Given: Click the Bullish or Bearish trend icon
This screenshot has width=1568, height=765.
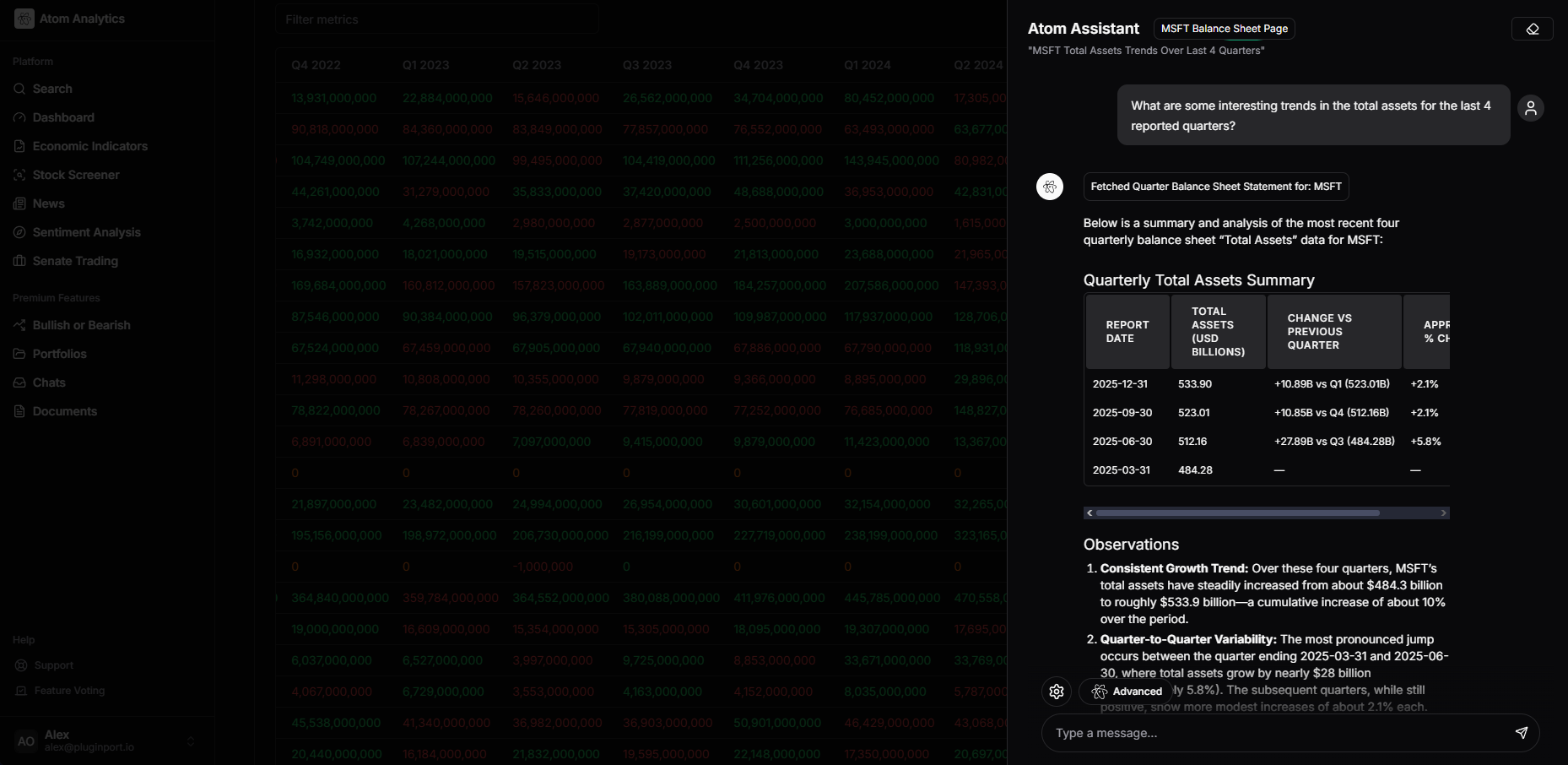Looking at the screenshot, I should 19,325.
